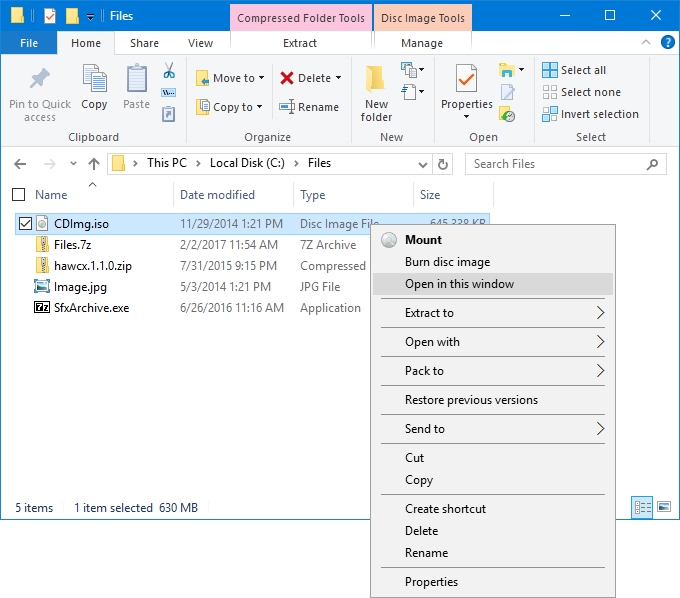Screen dimensions: 680x598
Task: Click the Edit icon in Open group
Action: pos(507,92)
